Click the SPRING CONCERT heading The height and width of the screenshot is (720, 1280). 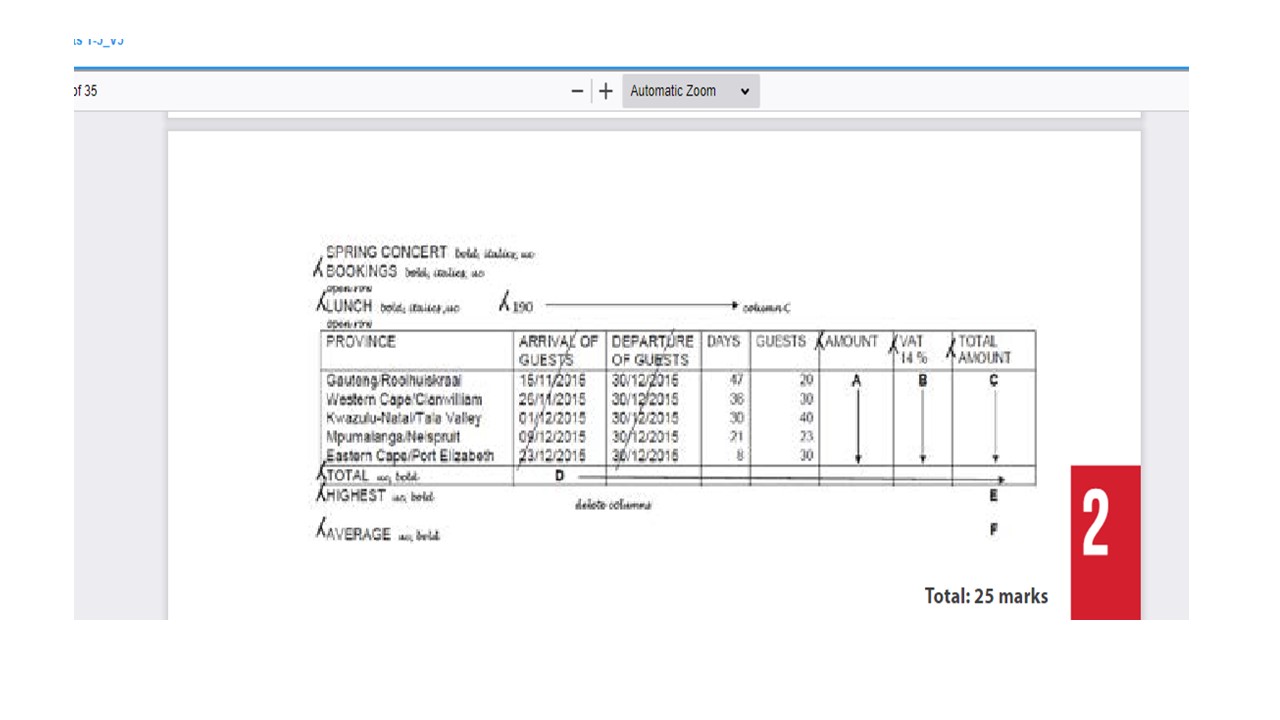coord(386,252)
